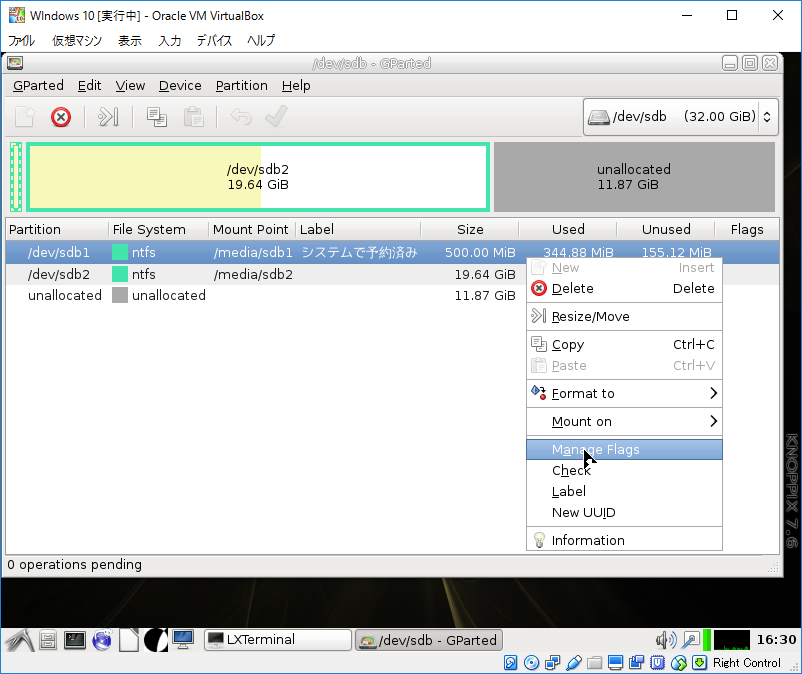
Task: Click the CPU usage monitor graph in tray
Action: (731, 640)
